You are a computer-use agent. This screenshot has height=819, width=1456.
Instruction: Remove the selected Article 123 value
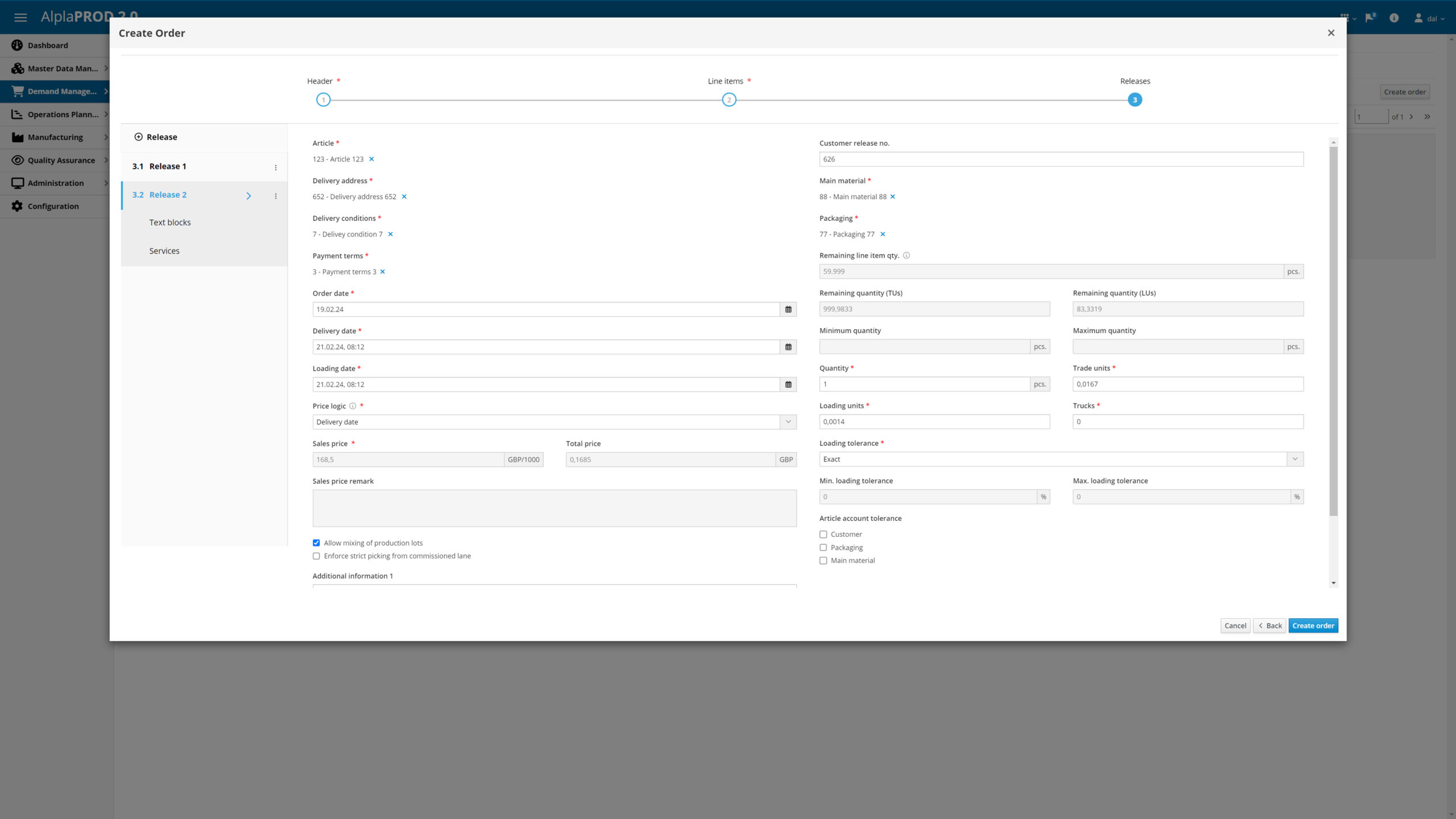click(371, 159)
